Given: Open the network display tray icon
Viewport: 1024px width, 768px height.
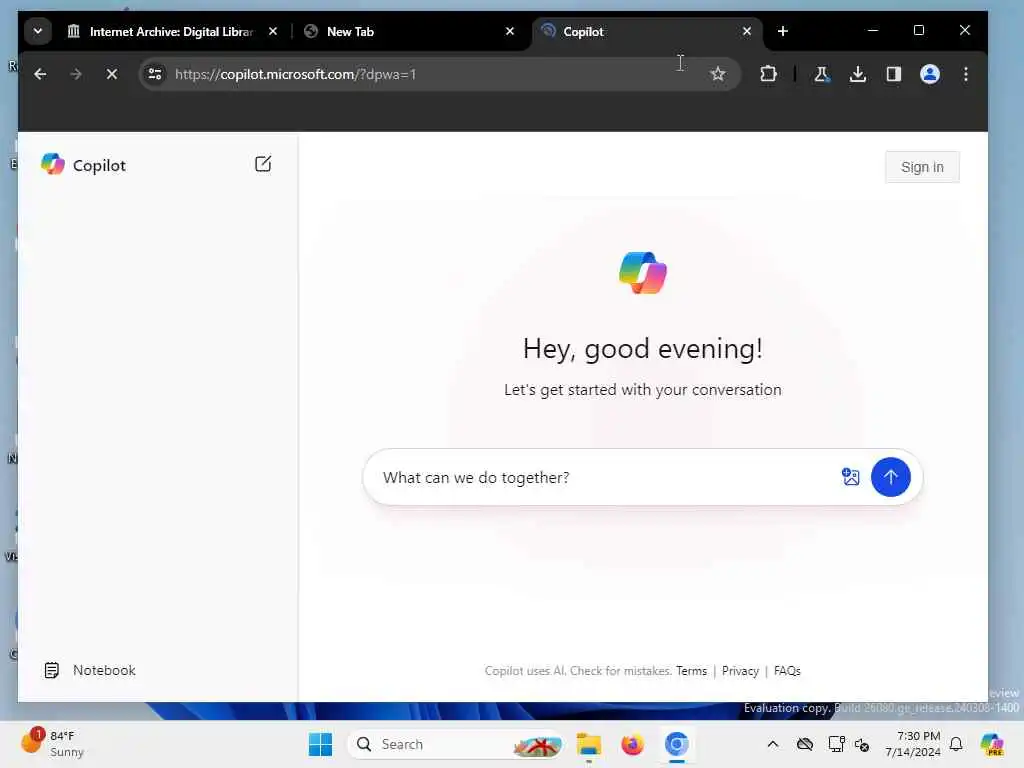Looking at the screenshot, I should [836, 744].
